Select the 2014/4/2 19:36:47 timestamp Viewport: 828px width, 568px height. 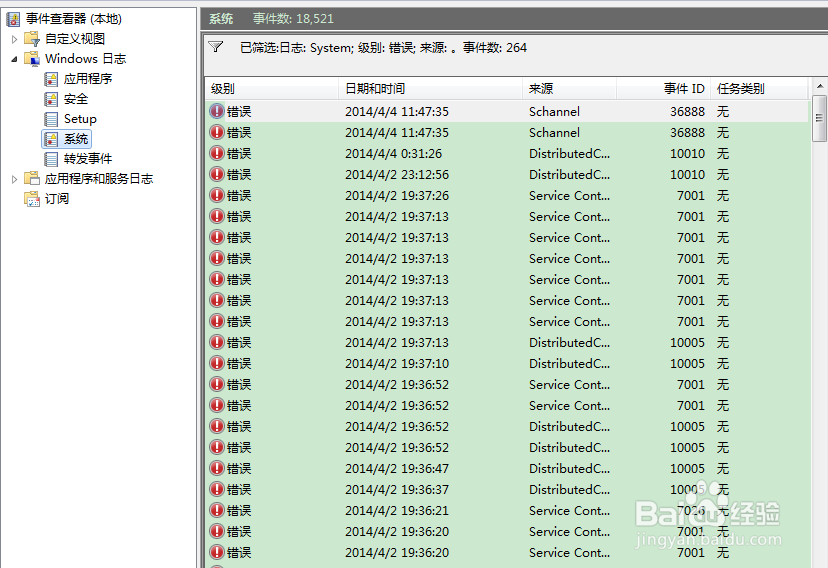(397, 469)
